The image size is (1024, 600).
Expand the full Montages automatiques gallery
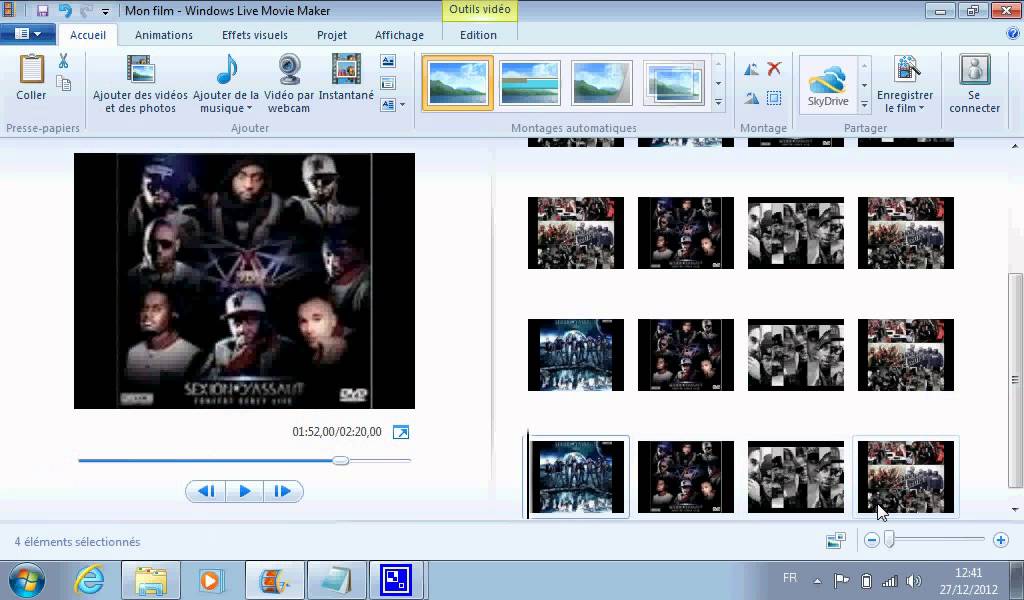pyautogui.click(x=718, y=103)
